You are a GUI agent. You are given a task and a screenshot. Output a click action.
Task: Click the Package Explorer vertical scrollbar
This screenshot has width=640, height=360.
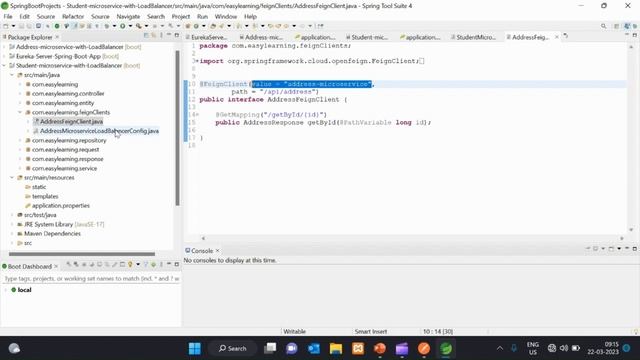click(177, 128)
